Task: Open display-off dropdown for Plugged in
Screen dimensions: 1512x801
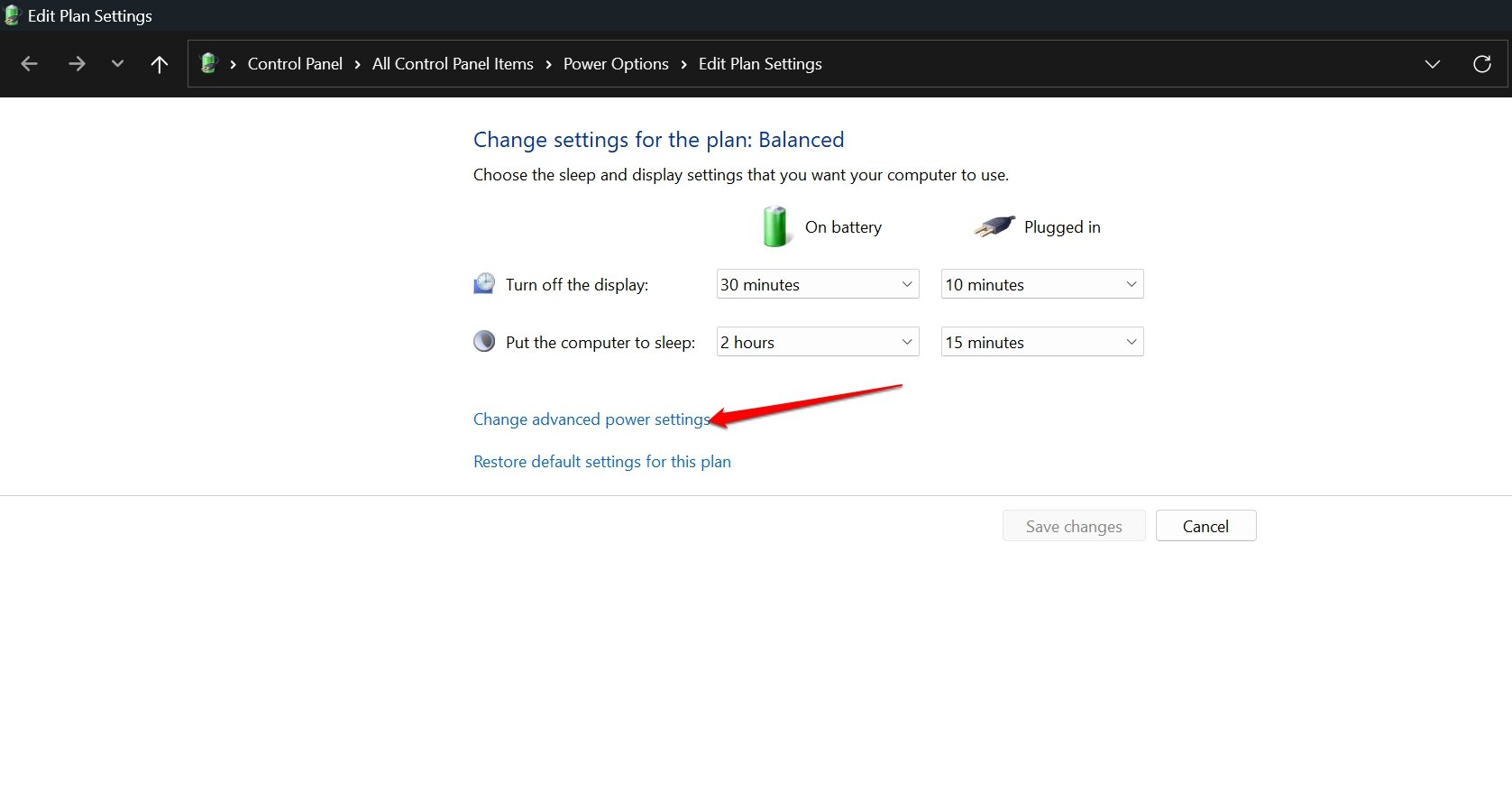Action: pyautogui.click(x=1042, y=284)
